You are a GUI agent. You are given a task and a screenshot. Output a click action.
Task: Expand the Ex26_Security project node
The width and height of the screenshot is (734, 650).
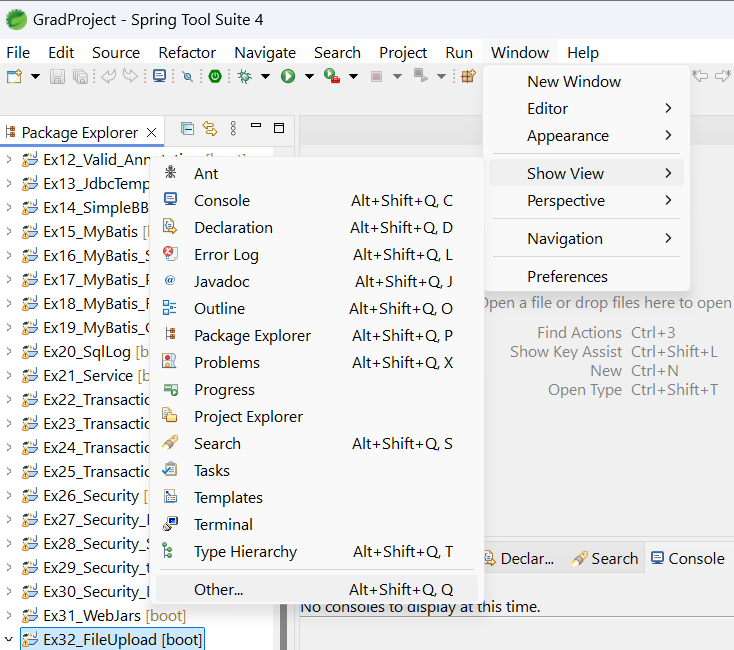pos(9,496)
